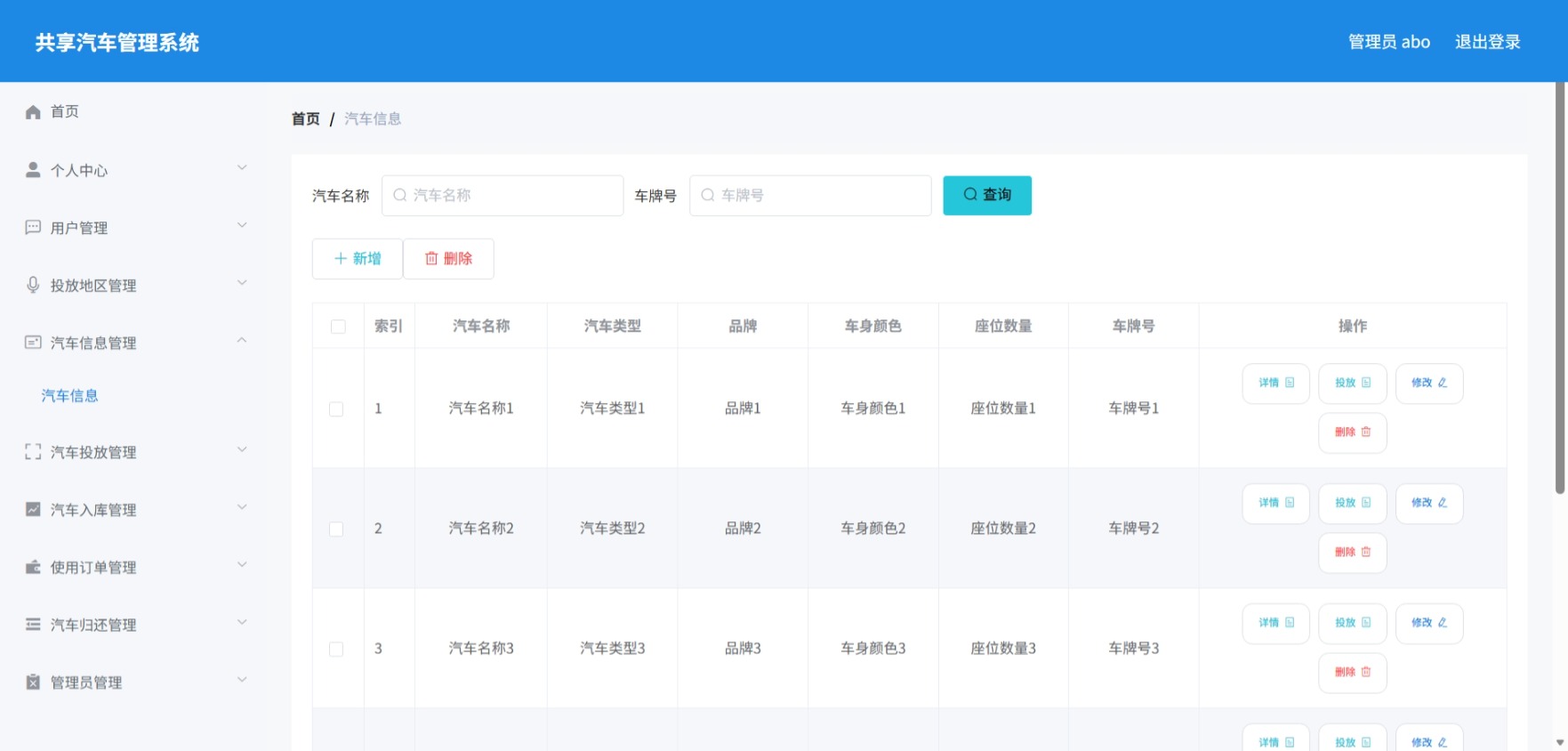Click the list icon beside 汽车归还管理
The height and width of the screenshot is (751, 1568).
pos(33,625)
